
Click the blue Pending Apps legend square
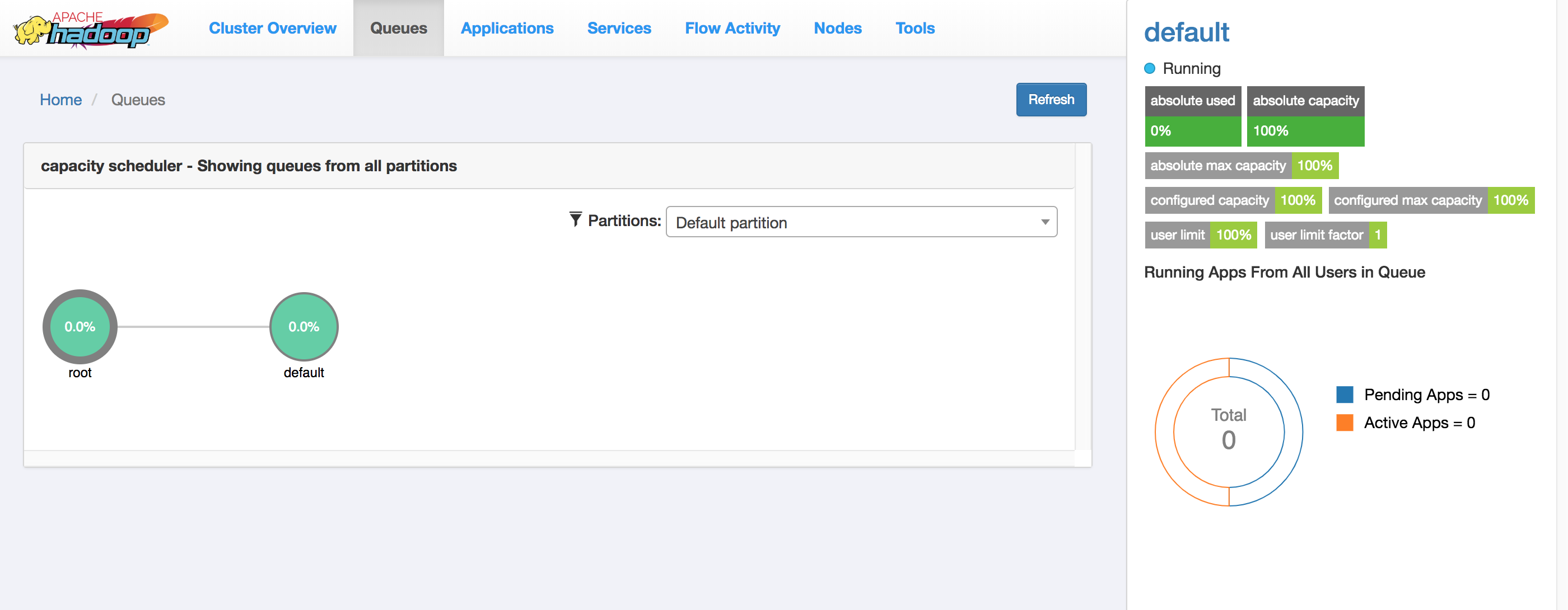pos(1344,395)
